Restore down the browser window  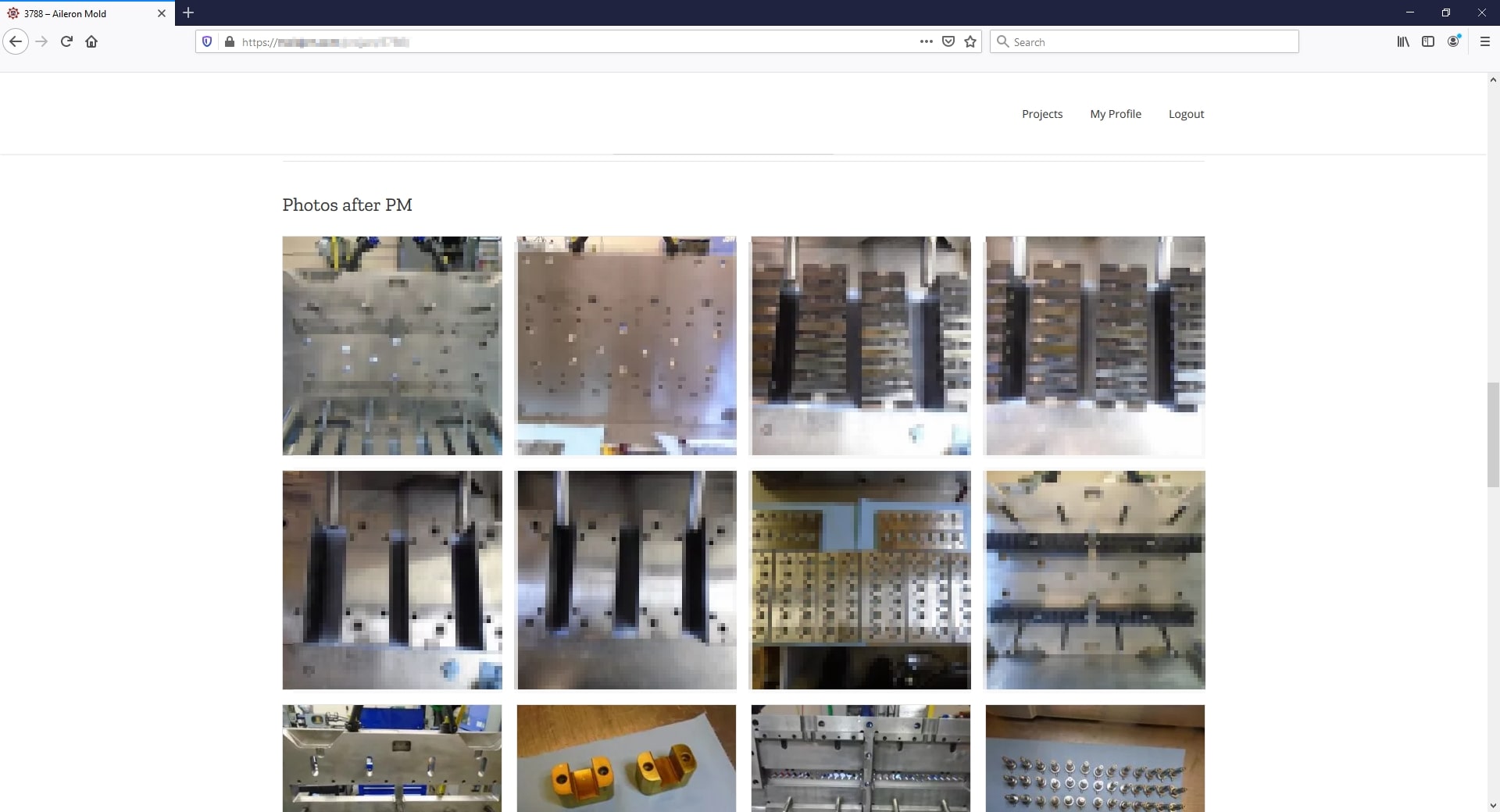pos(1446,12)
